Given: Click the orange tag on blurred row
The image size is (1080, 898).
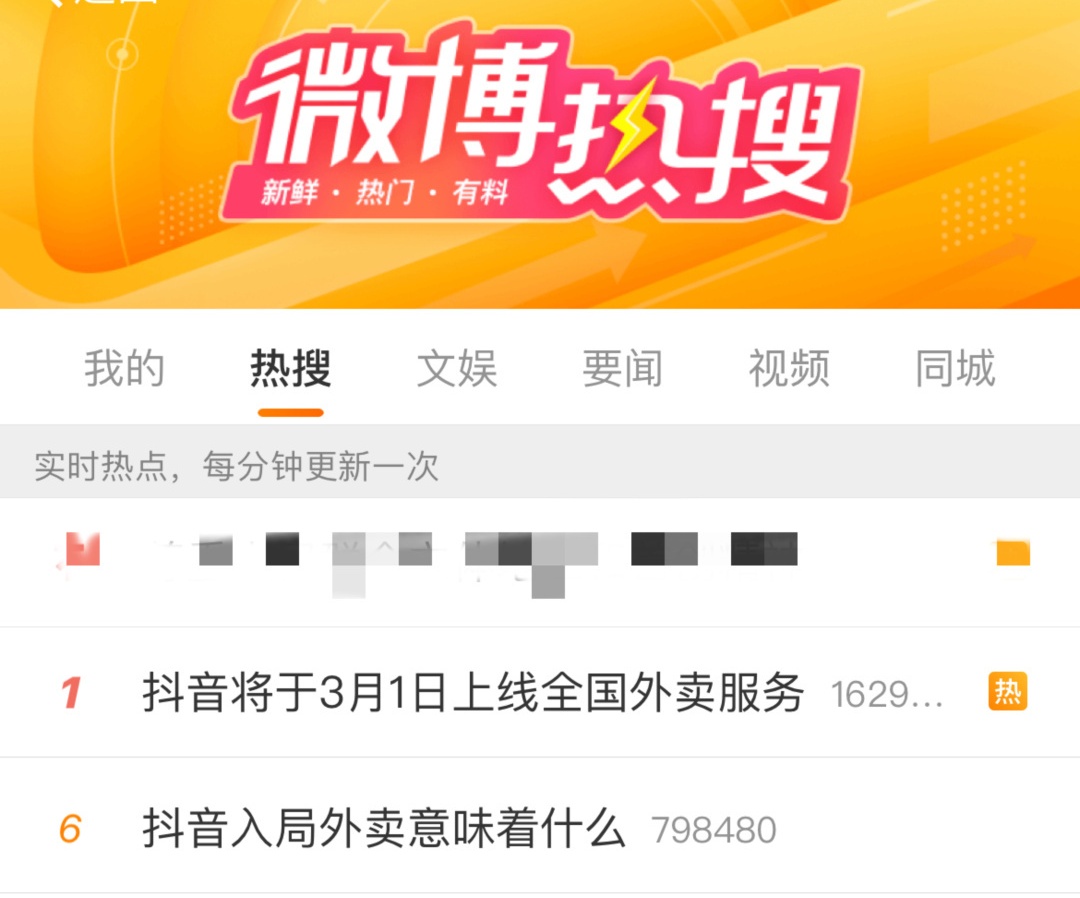Looking at the screenshot, I should [x=1013, y=553].
